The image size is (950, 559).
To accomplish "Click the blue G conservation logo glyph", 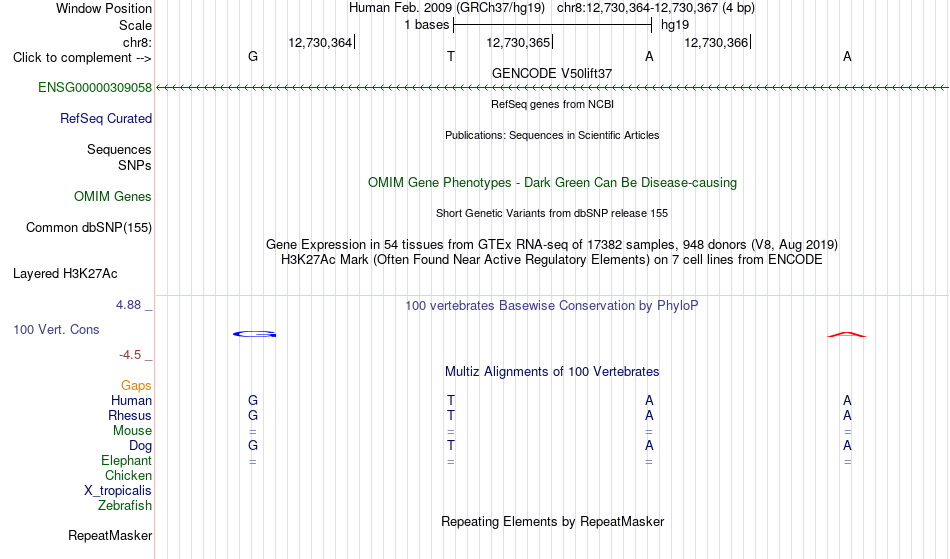I will [x=254, y=334].
